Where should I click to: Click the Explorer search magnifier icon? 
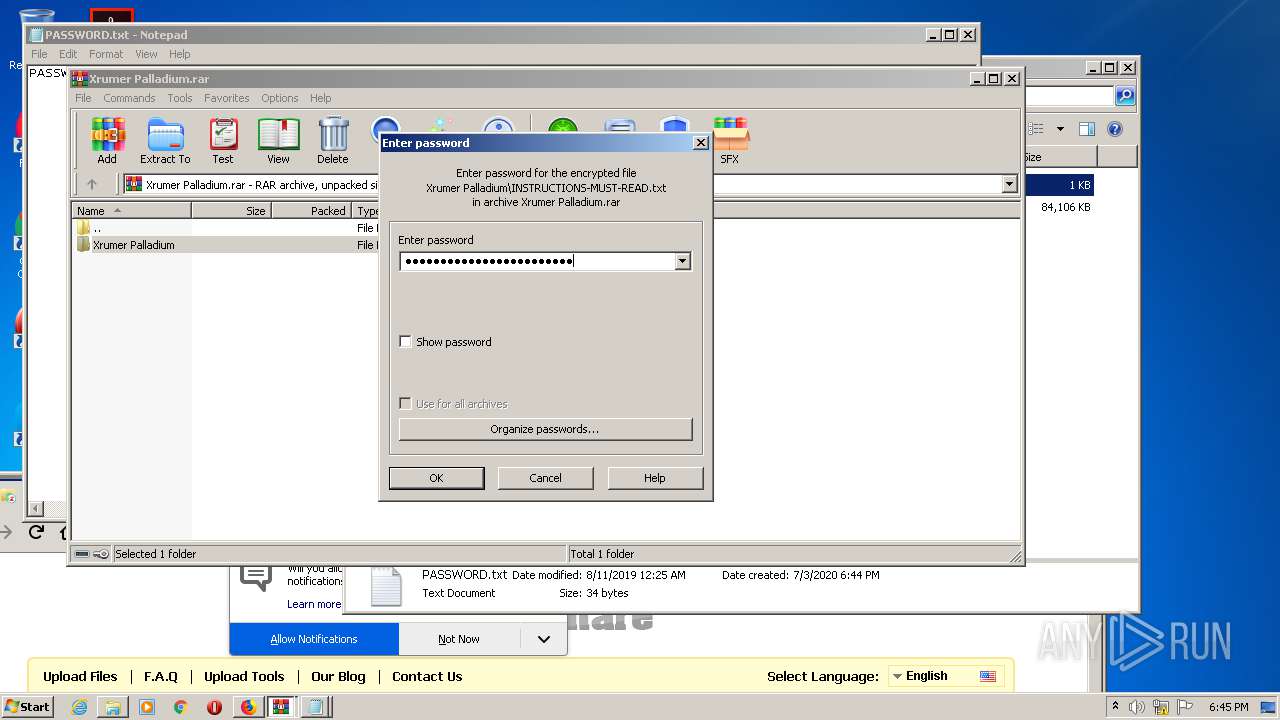pyautogui.click(x=1125, y=96)
